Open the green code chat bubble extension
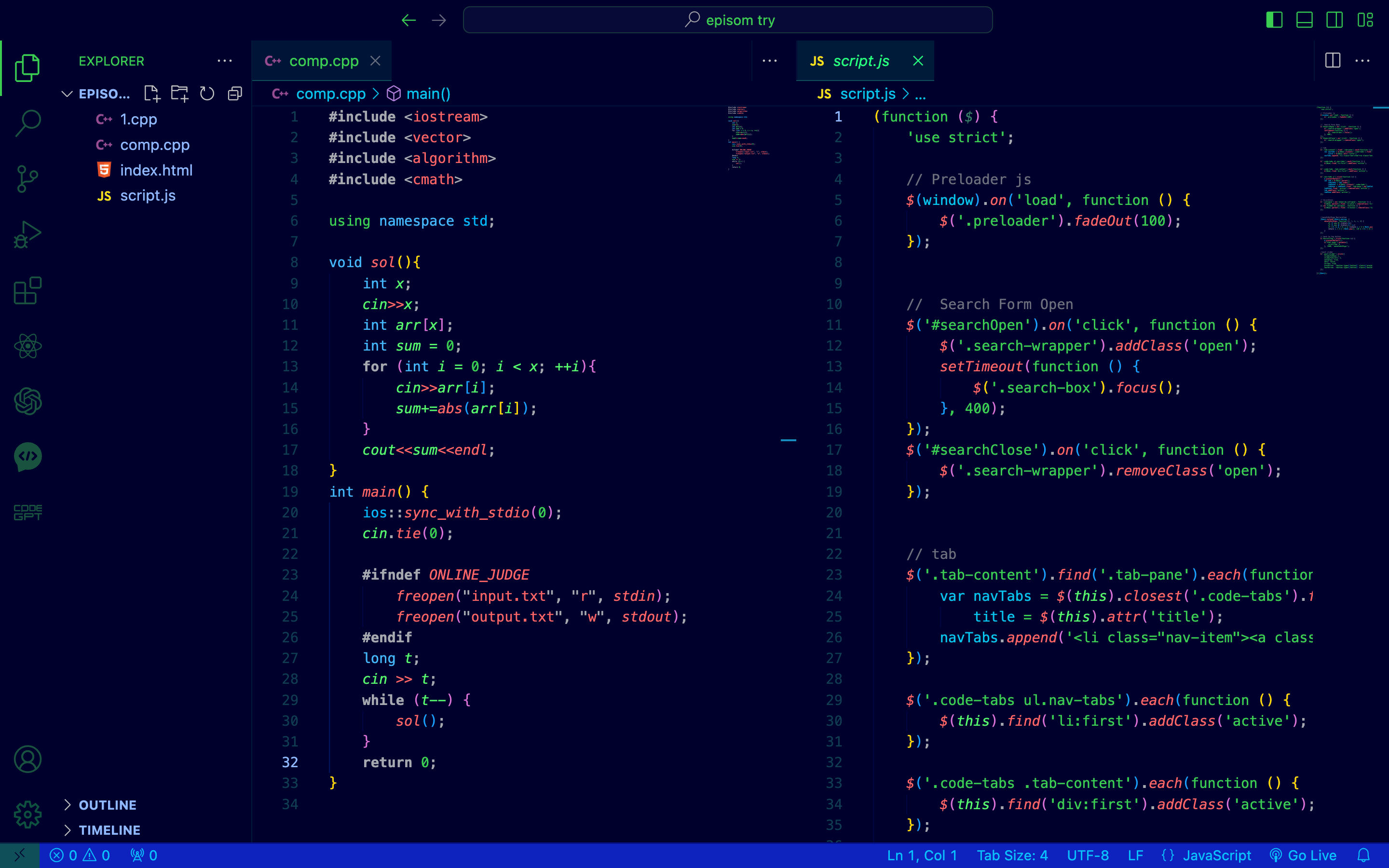This screenshot has width=1389, height=868. pos(27,457)
